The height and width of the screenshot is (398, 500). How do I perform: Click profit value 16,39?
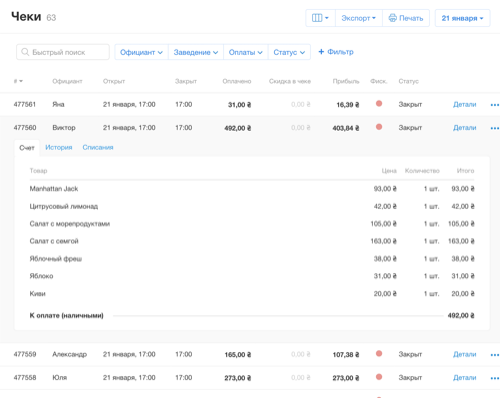click(x=348, y=105)
